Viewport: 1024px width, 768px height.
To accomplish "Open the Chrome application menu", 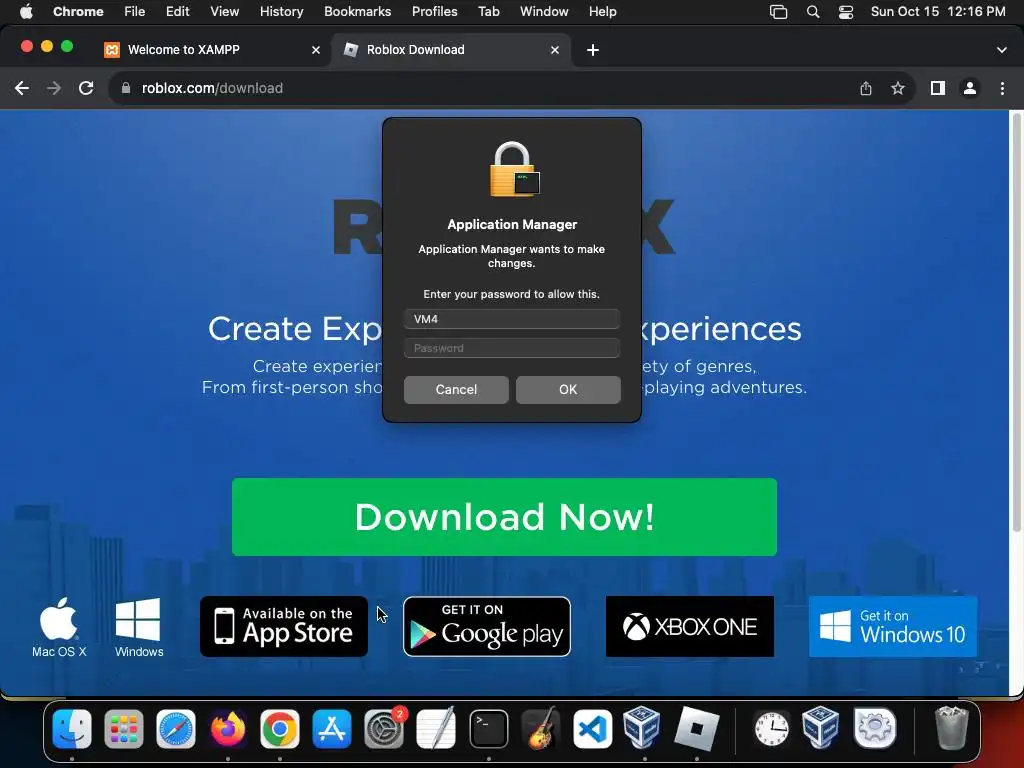I will [78, 11].
